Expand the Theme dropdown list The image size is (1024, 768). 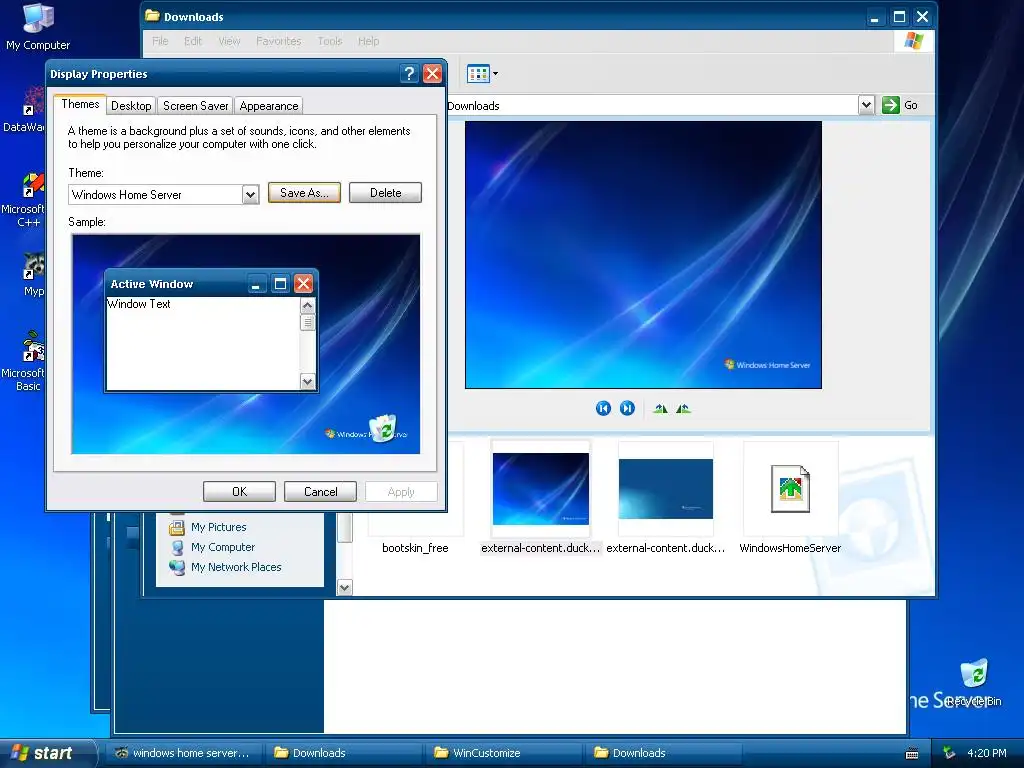tap(250, 195)
